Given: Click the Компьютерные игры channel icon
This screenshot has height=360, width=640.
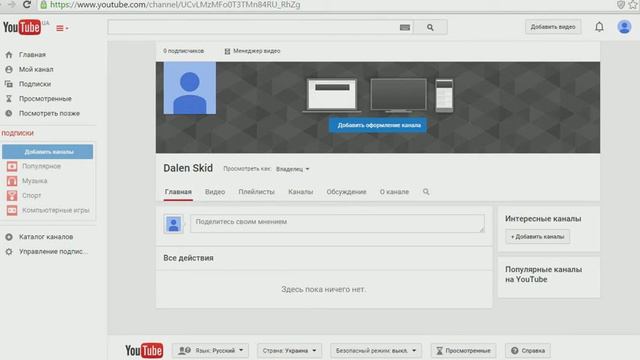Looking at the screenshot, I should tap(12, 210).
